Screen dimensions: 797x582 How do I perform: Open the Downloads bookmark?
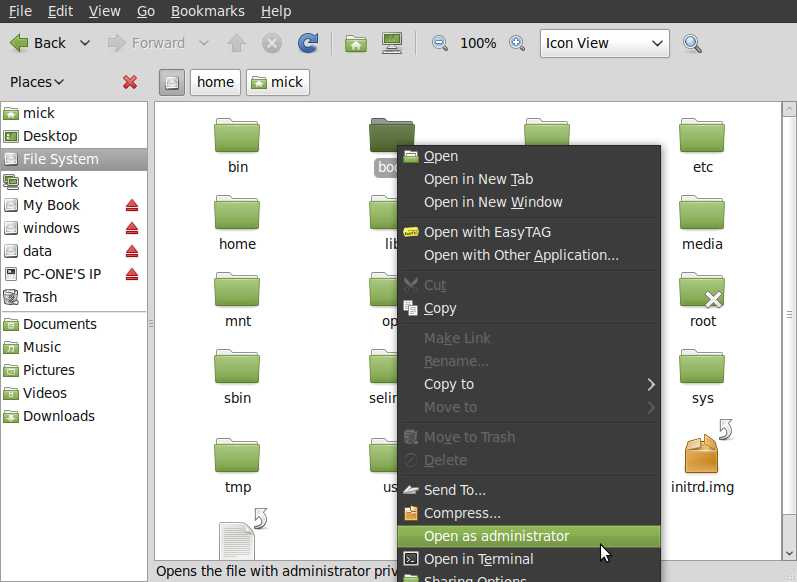point(74,416)
